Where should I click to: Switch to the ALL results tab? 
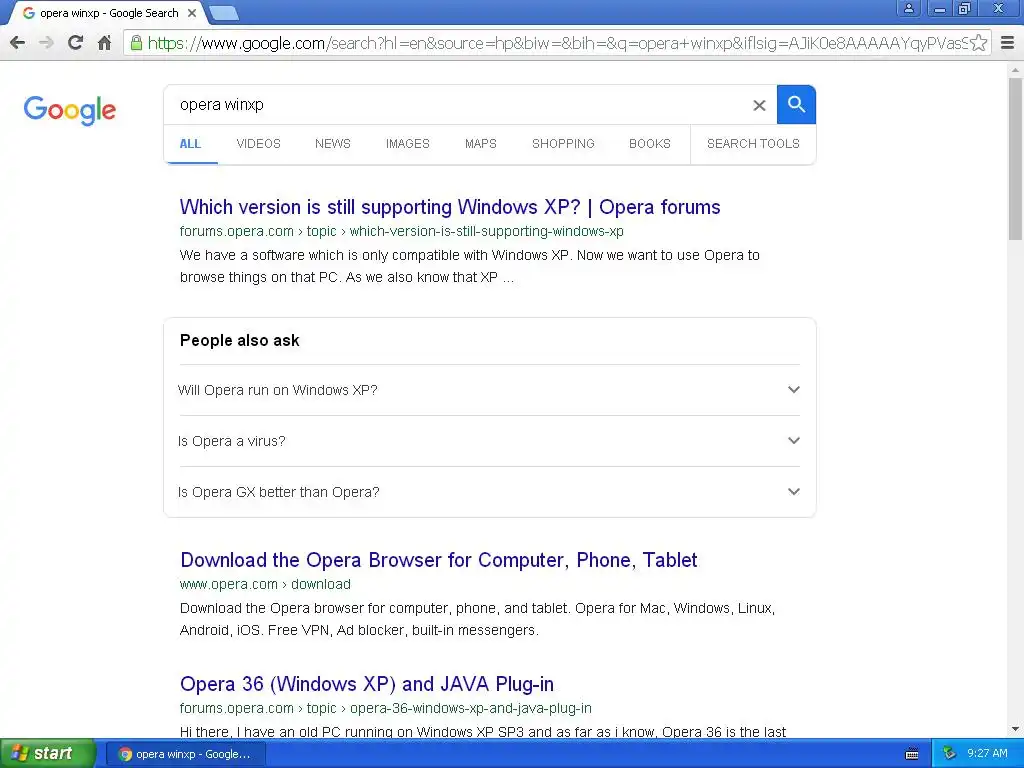(190, 144)
